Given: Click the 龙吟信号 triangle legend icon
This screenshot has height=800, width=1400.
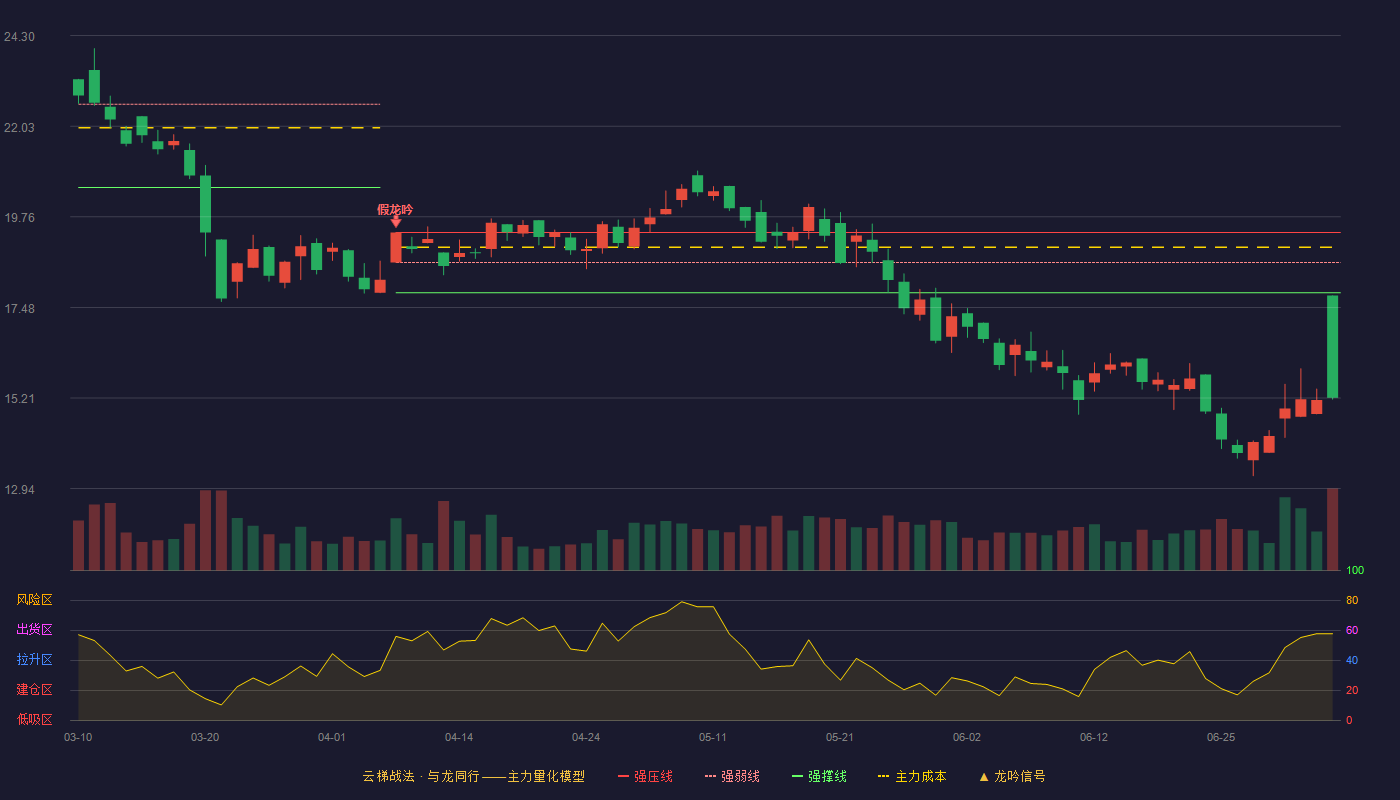Looking at the screenshot, I should point(984,776).
